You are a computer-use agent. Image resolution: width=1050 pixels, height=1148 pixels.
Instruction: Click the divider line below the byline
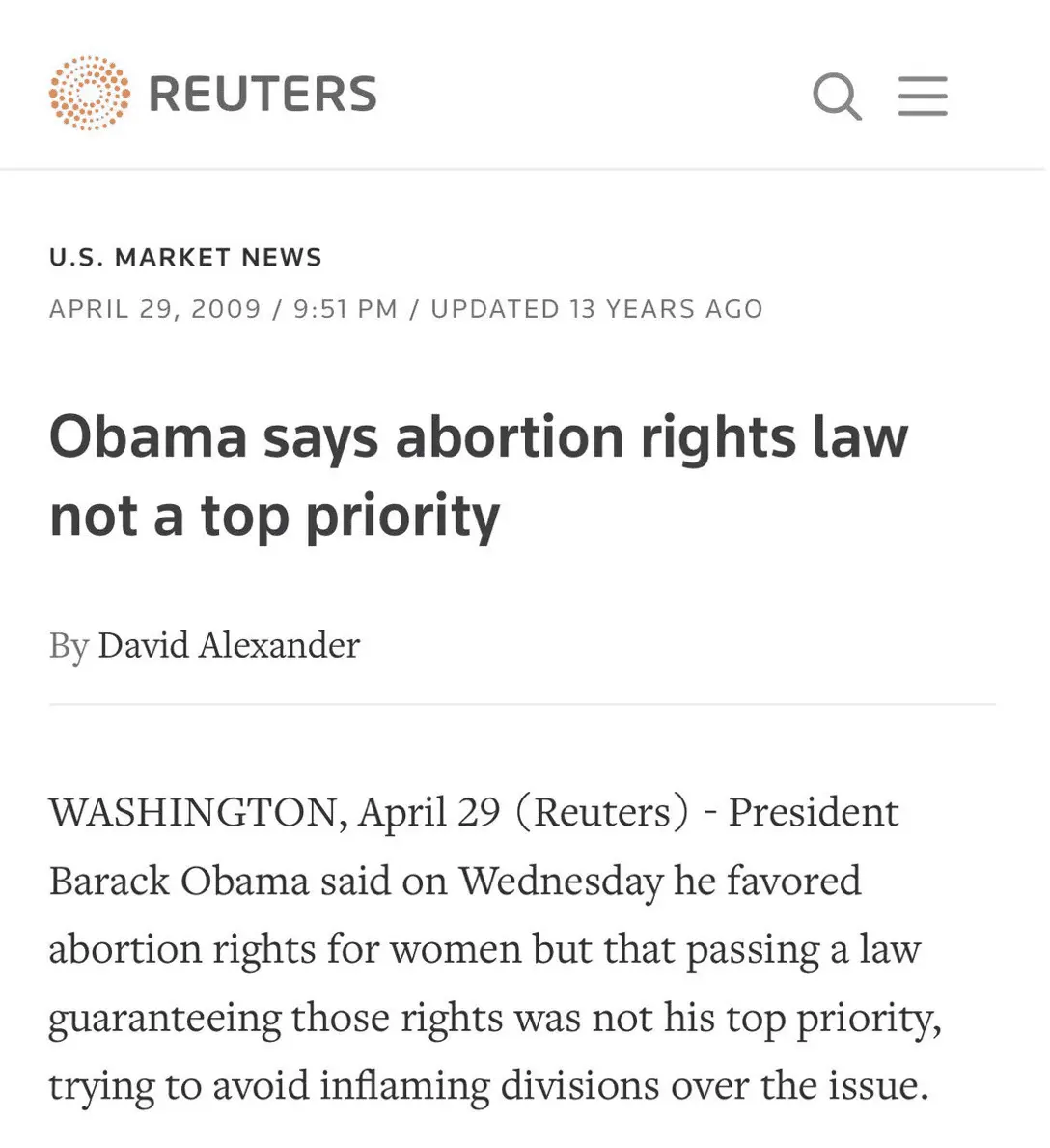click(x=522, y=705)
